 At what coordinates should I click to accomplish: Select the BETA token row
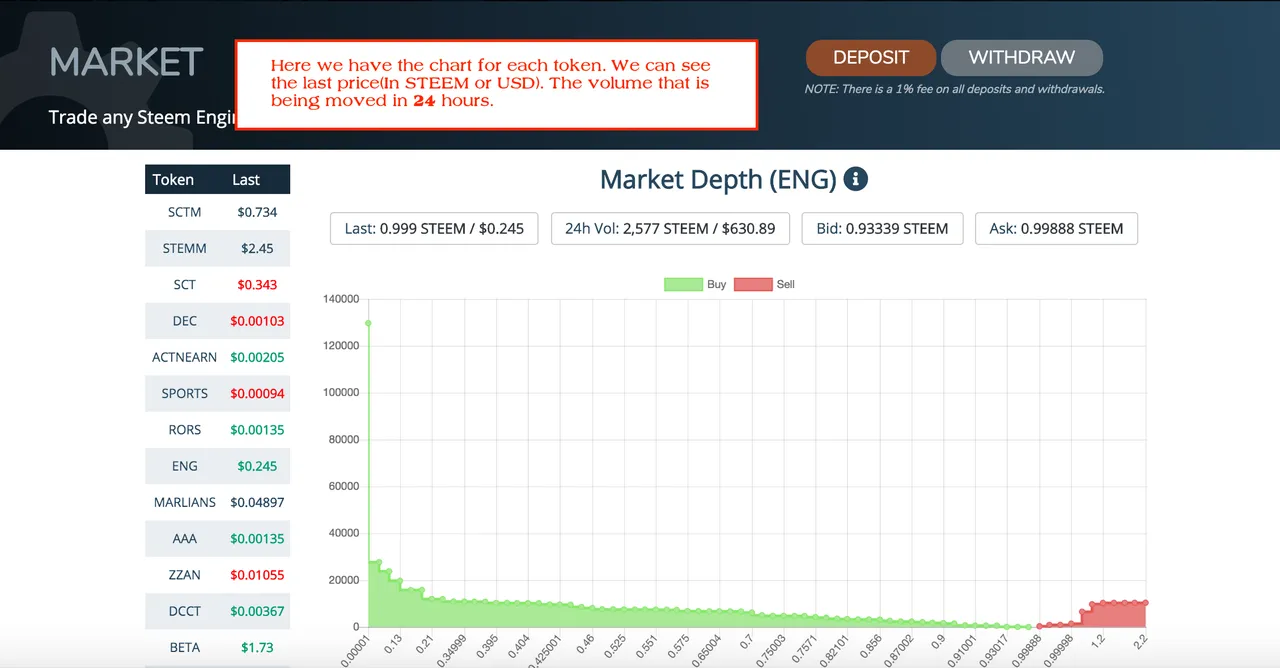tap(217, 647)
